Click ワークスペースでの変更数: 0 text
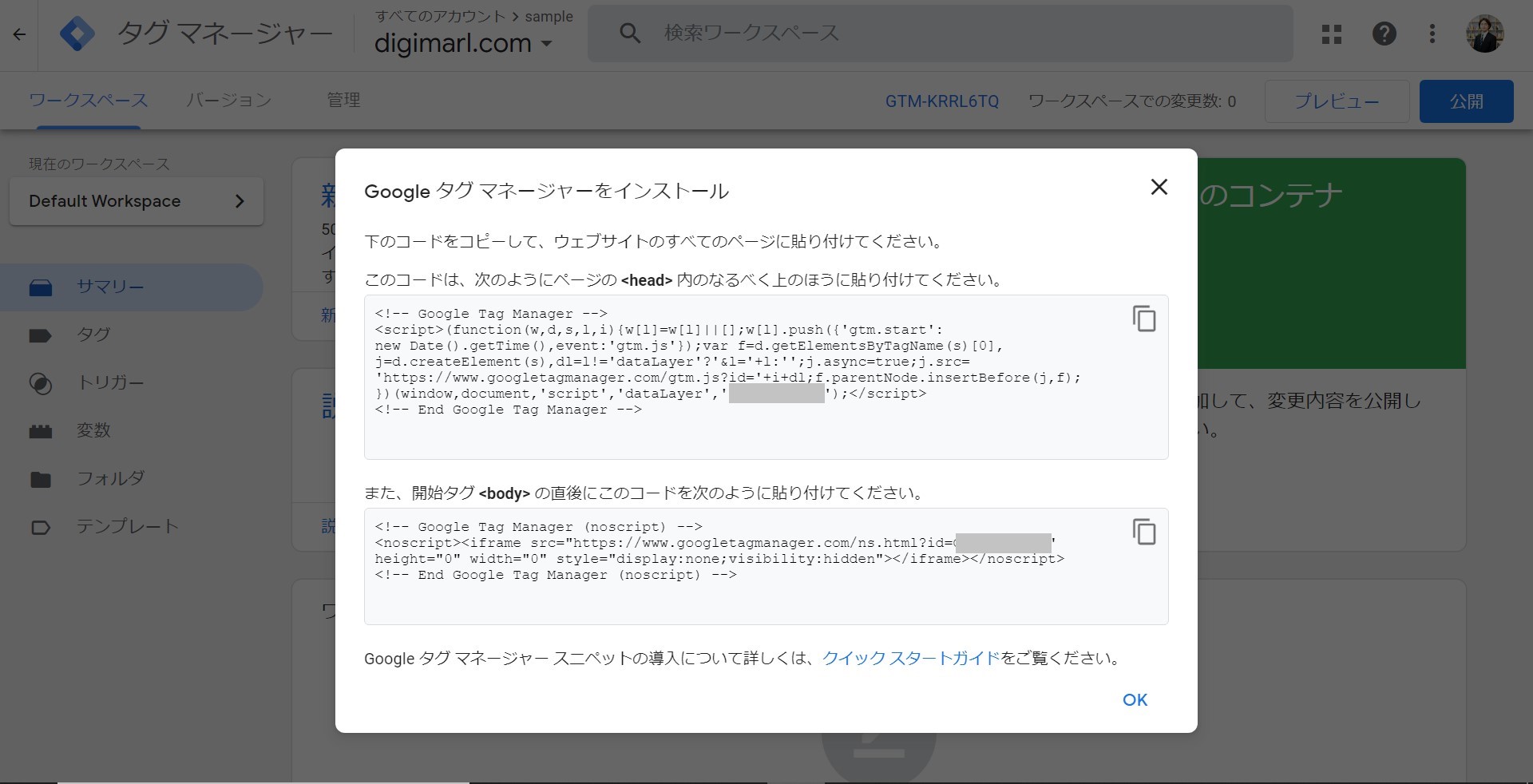1533x784 pixels. [x=1132, y=101]
